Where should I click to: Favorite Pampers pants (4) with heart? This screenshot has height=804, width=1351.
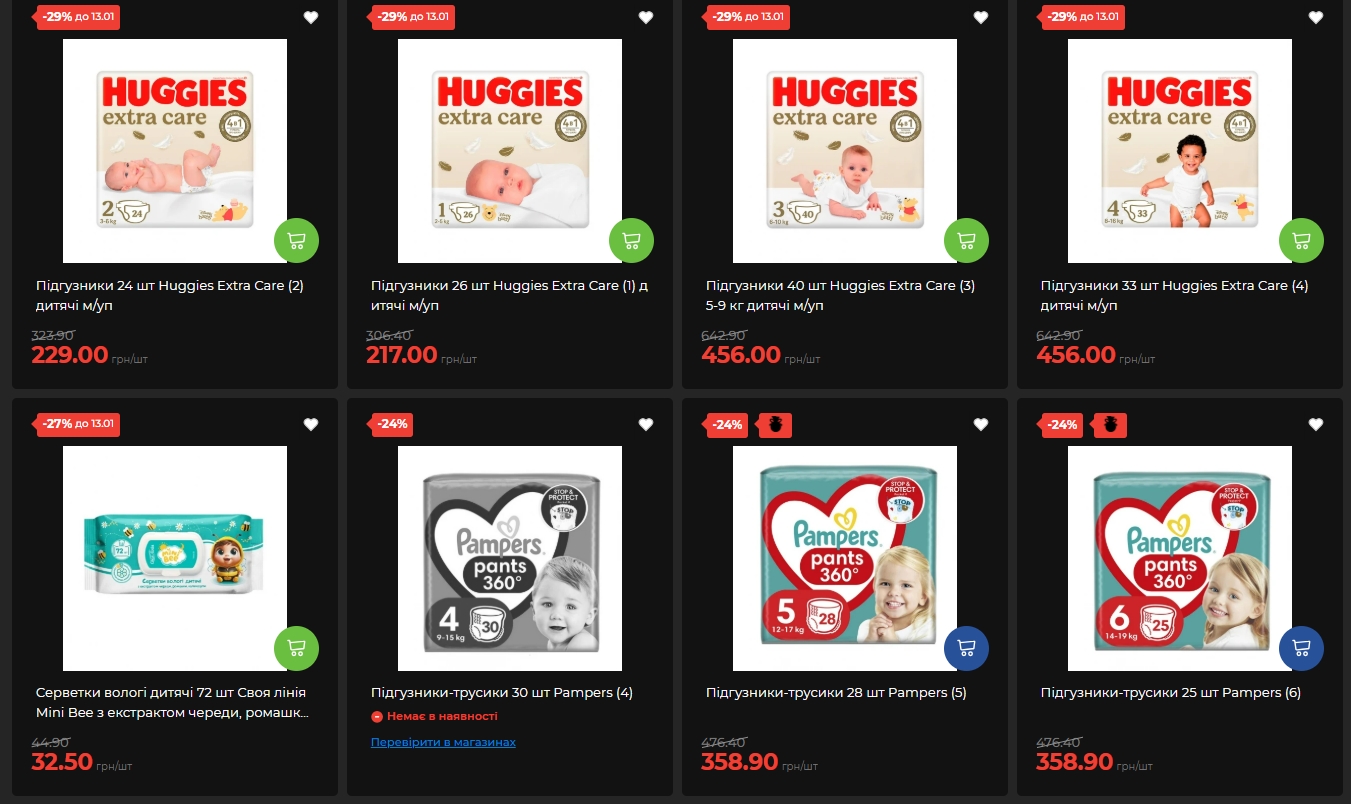point(646,424)
